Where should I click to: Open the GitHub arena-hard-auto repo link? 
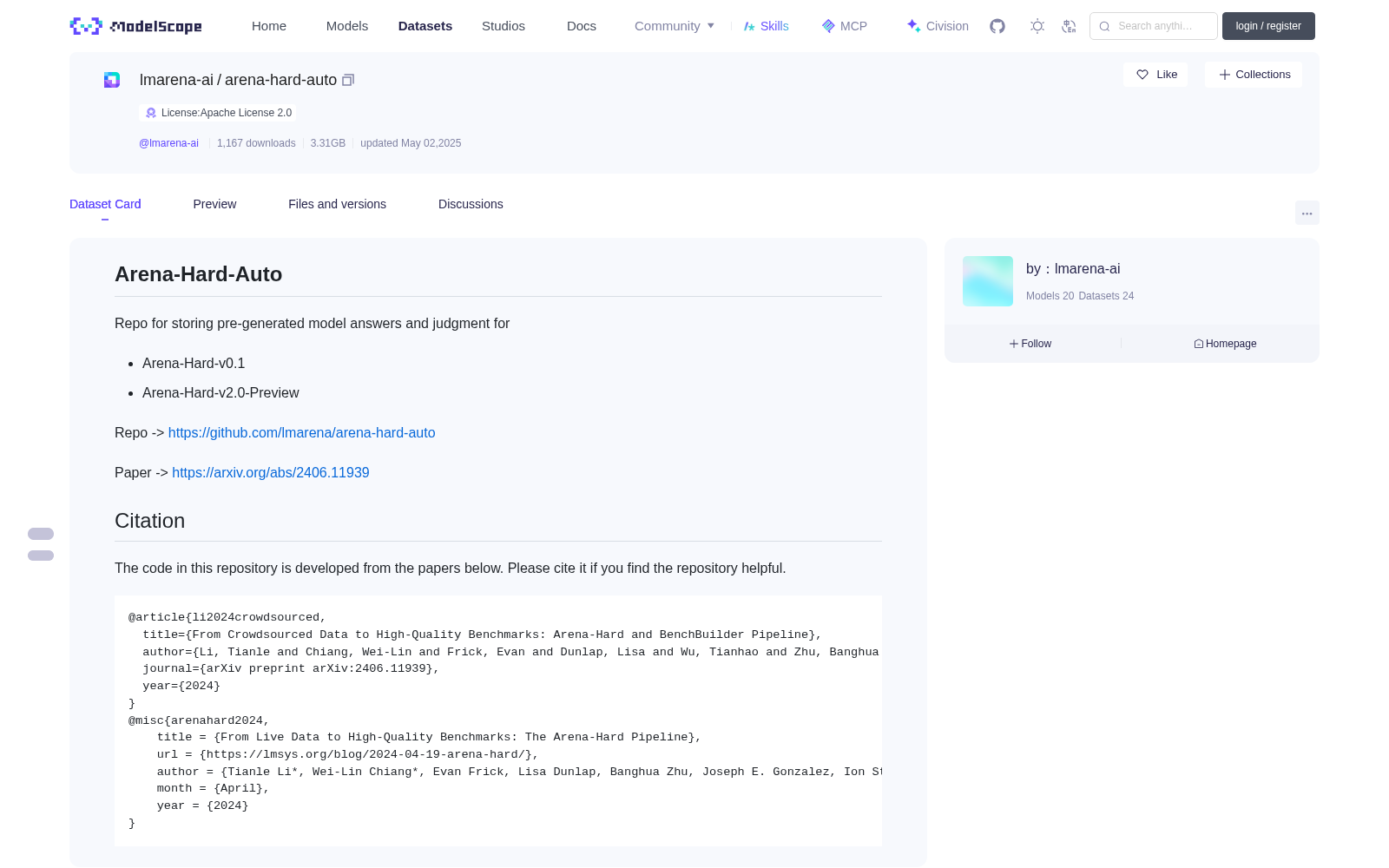(x=301, y=432)
